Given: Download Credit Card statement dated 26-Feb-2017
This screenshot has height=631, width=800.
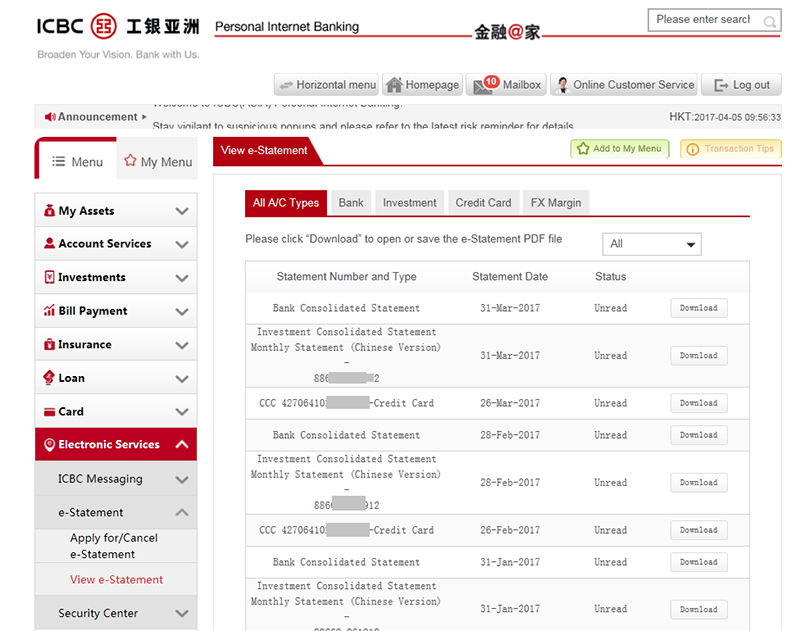Looking at the screenshot, I should 698,530.
